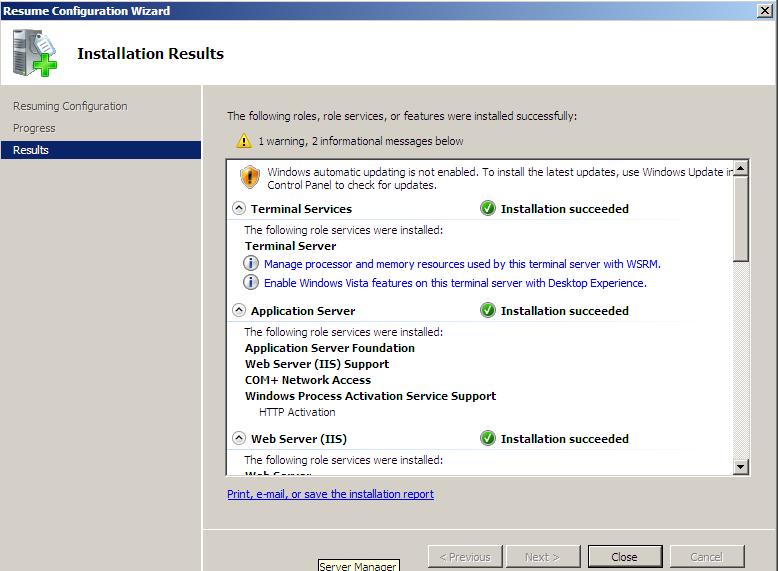This screenshot has width=778, height=571.
Task: Select the Resuming Configuration step
Action: (70, 106)
